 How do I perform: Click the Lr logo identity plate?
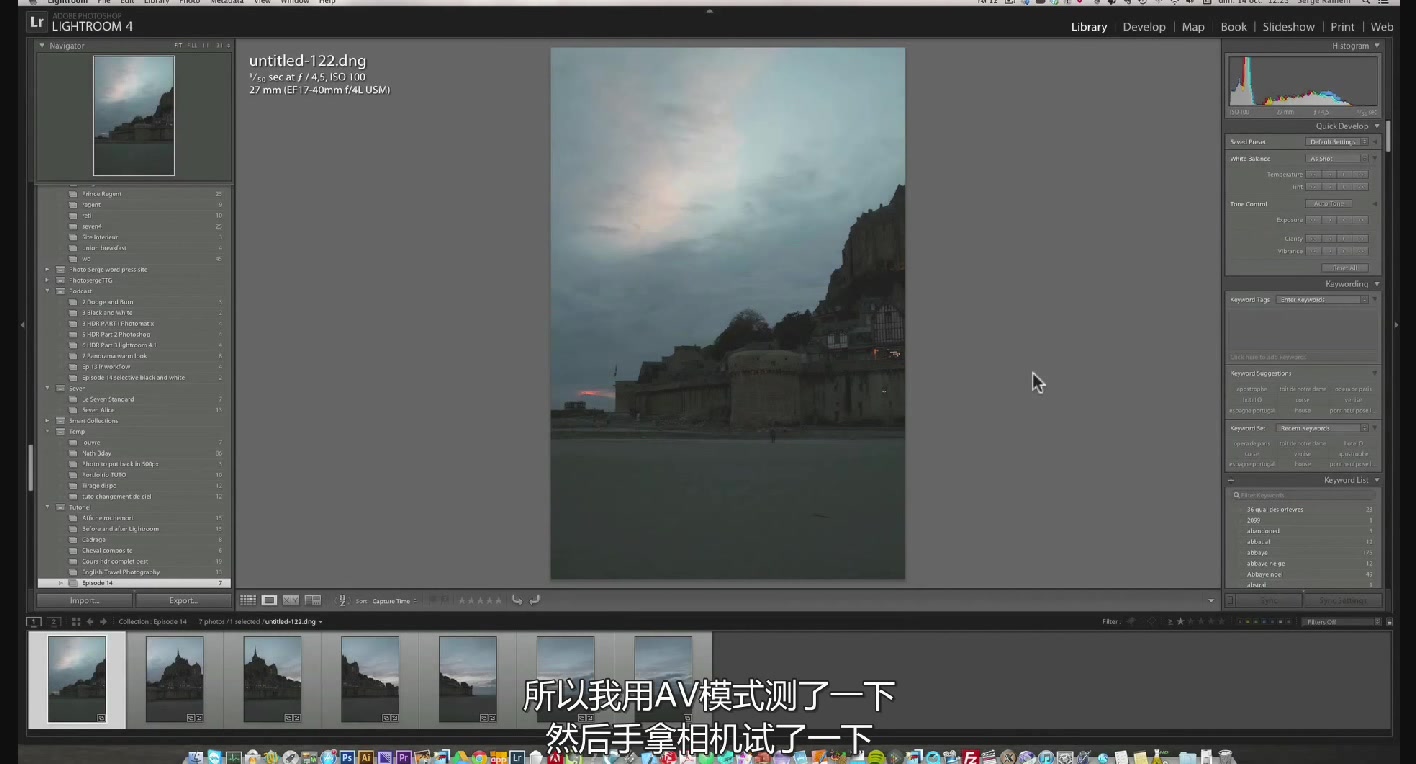(36, 23)
